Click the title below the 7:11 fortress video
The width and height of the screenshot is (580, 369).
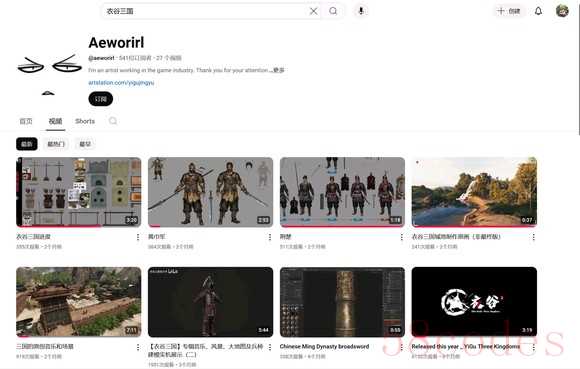(45, 346)
